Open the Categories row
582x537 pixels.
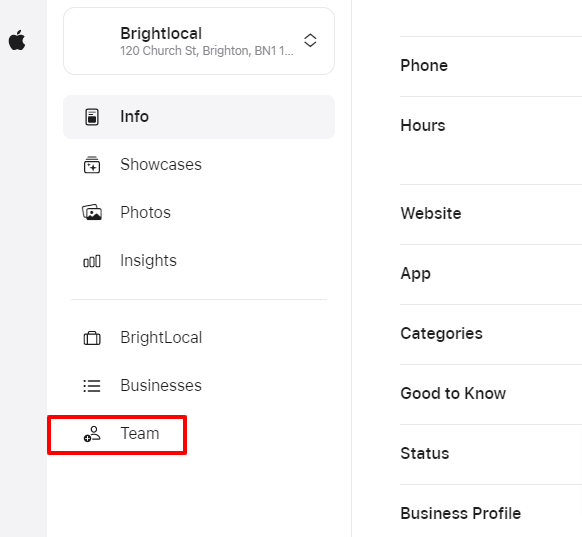(491, 334)
